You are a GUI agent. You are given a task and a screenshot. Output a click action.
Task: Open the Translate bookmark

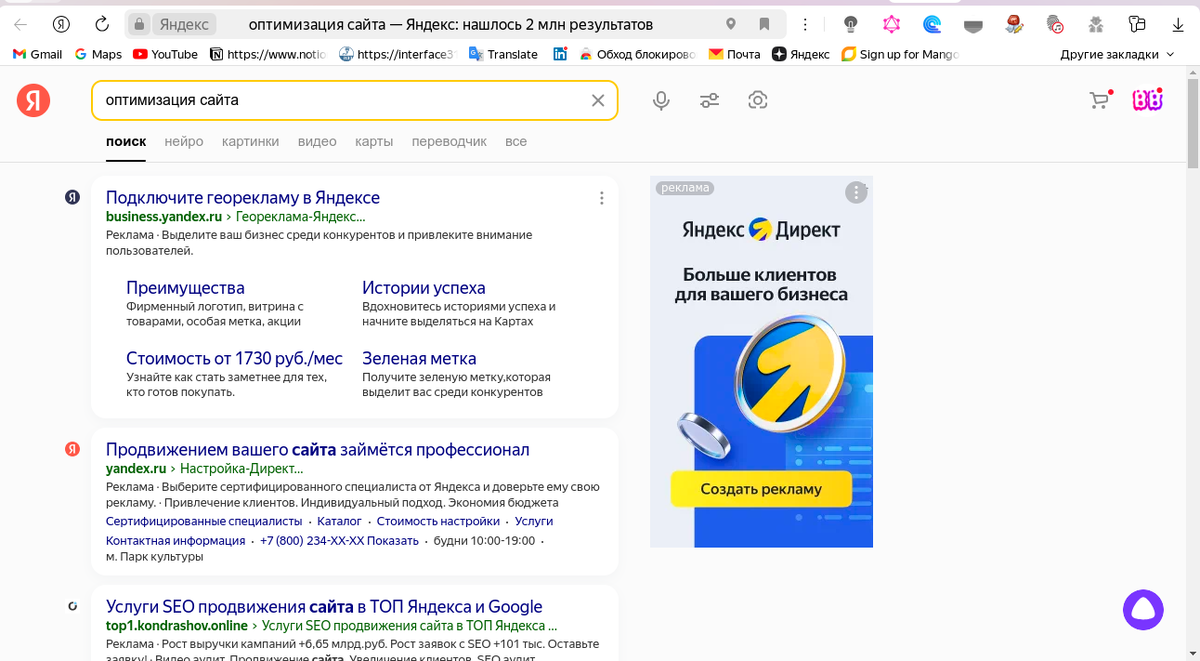tap(504, 54)
